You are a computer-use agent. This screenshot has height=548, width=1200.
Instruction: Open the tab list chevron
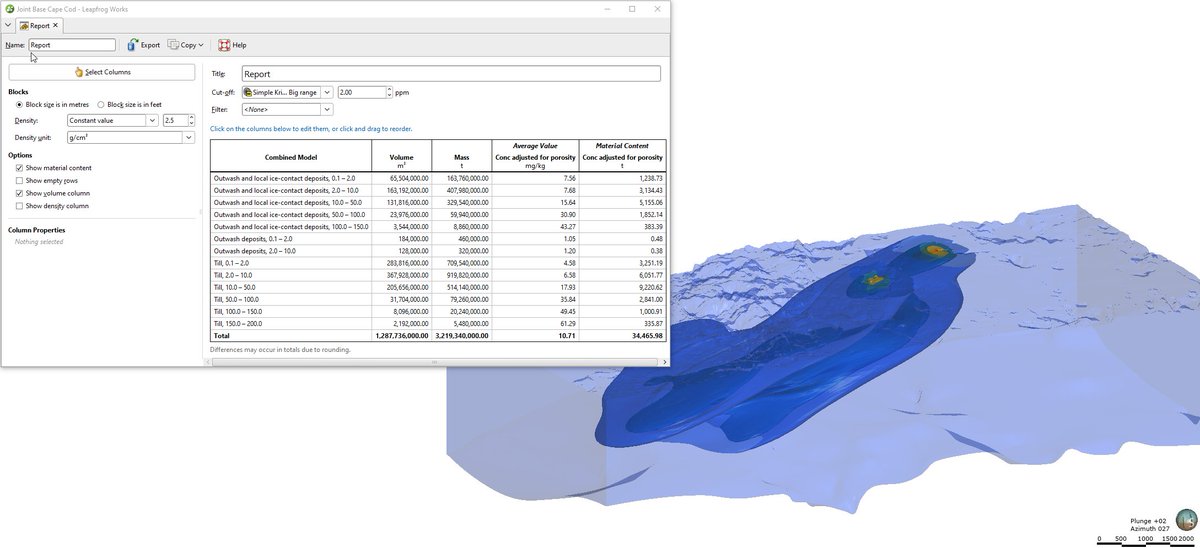[x=8, y=25]
